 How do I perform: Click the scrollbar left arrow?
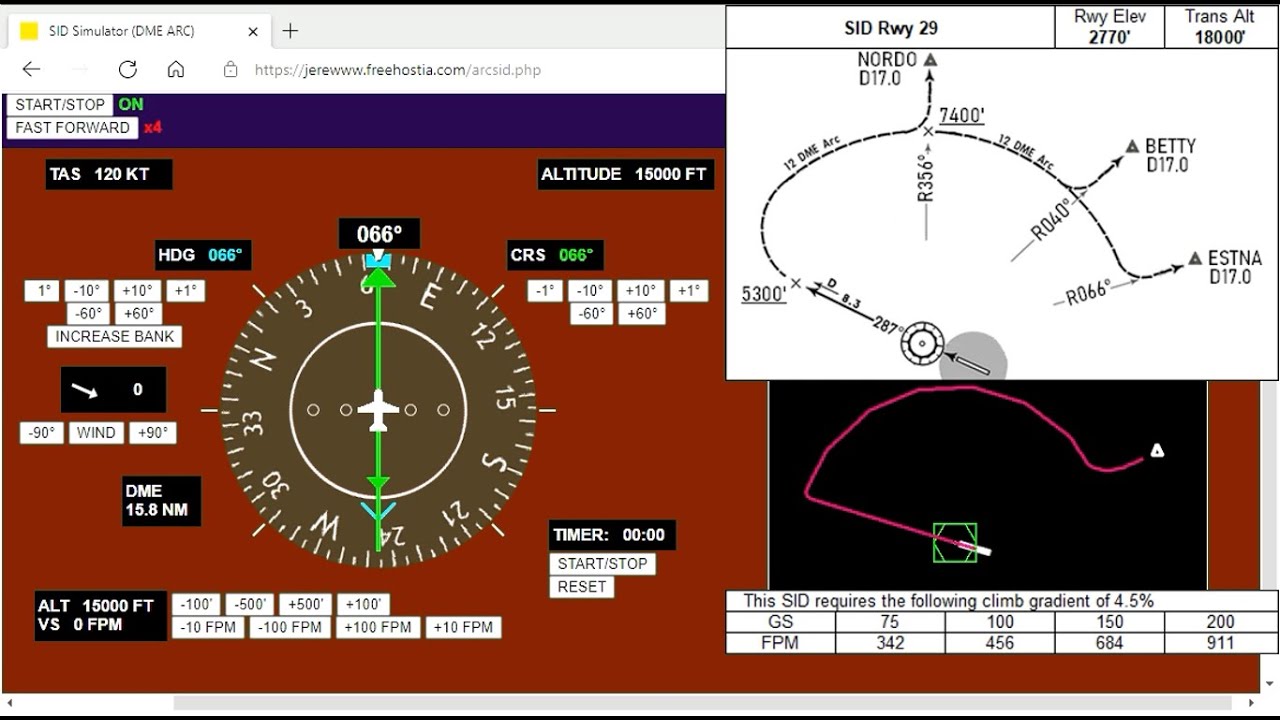(9, 704)
